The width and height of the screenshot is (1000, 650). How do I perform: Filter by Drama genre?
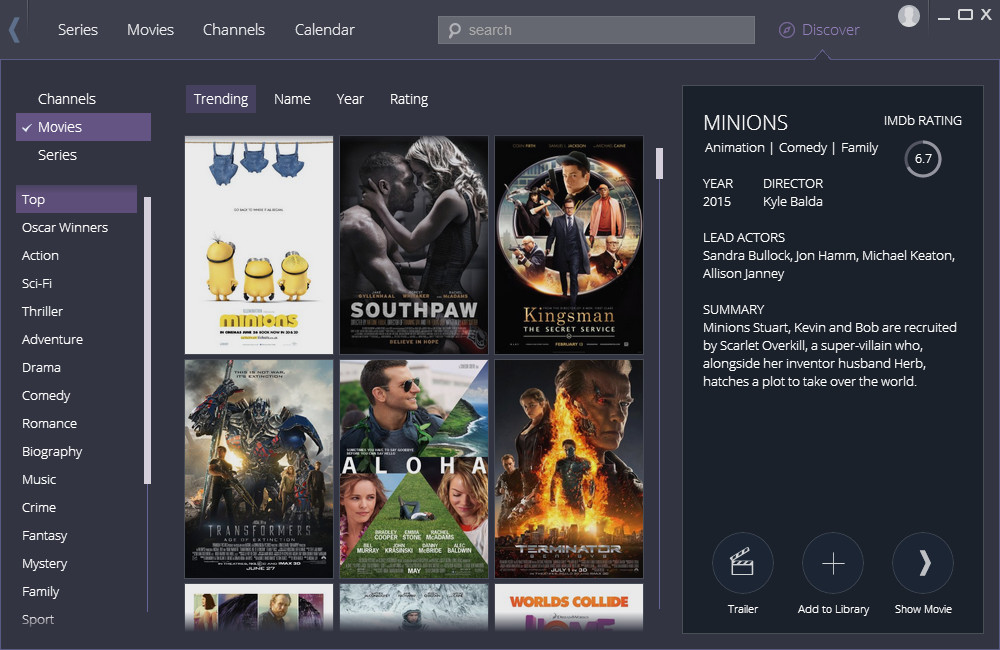[41, 367]
